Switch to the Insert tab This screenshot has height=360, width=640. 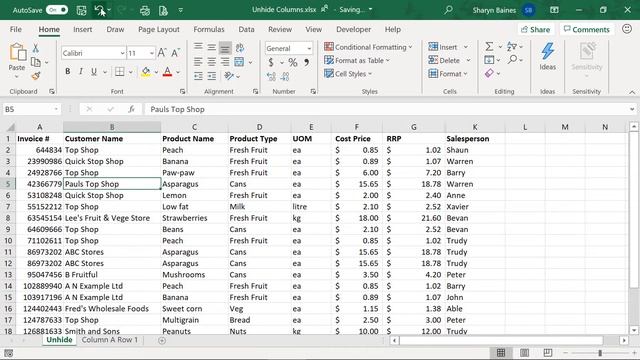[x=82, y=29]
